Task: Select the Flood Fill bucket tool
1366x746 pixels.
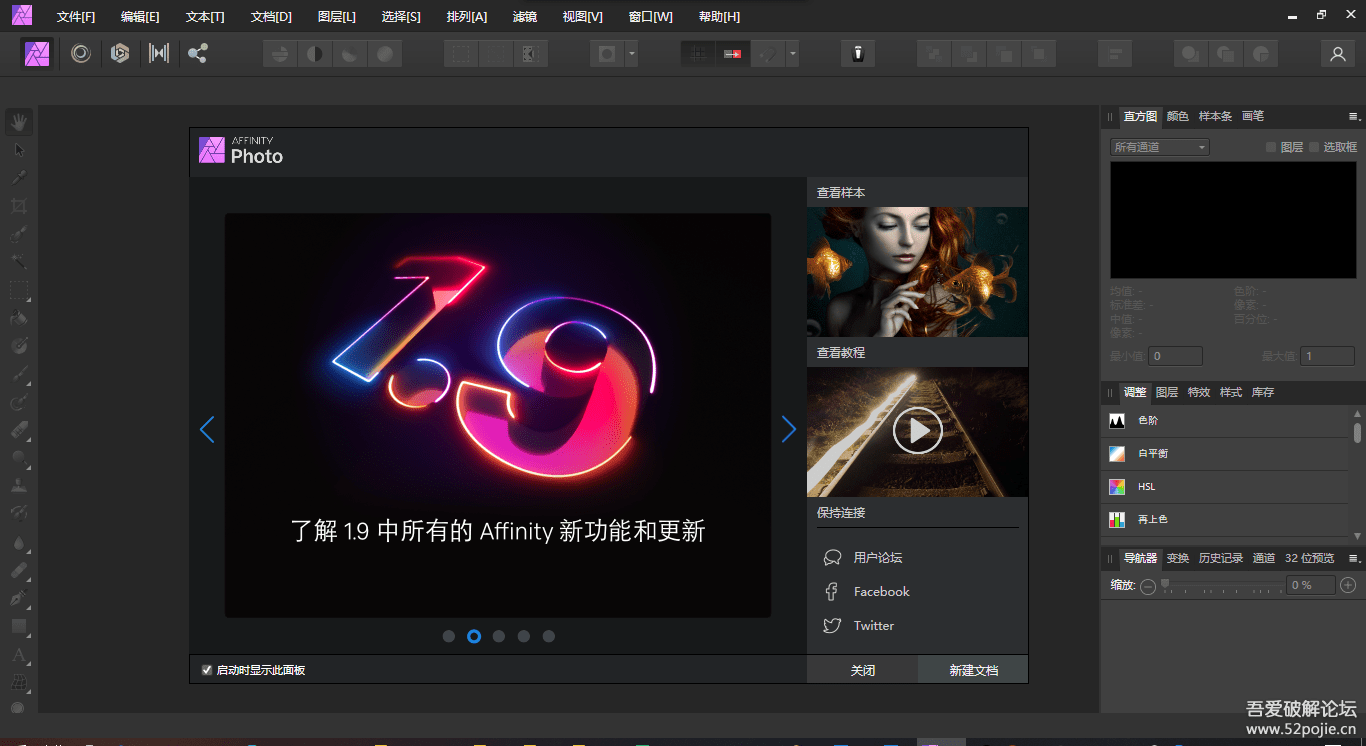Action: coord(19,319)
